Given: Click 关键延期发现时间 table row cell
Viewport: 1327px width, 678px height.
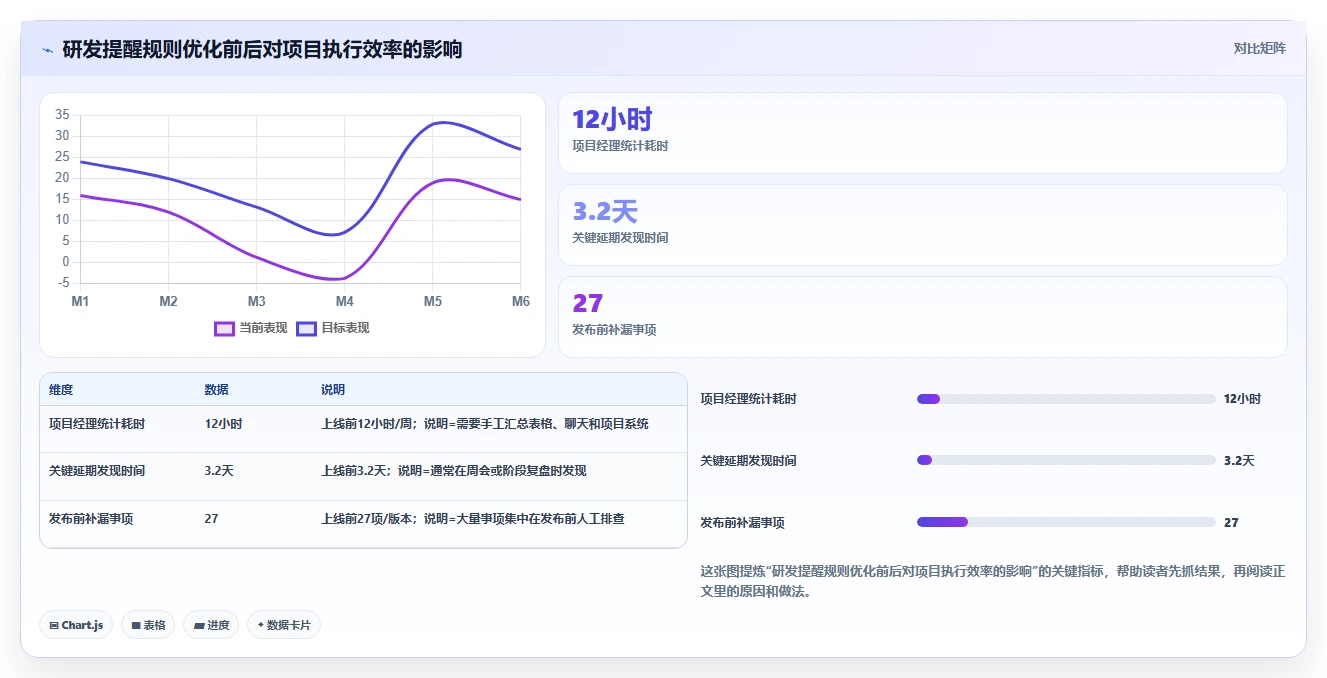Looking at the screenshot, I should tap(97, 471).
